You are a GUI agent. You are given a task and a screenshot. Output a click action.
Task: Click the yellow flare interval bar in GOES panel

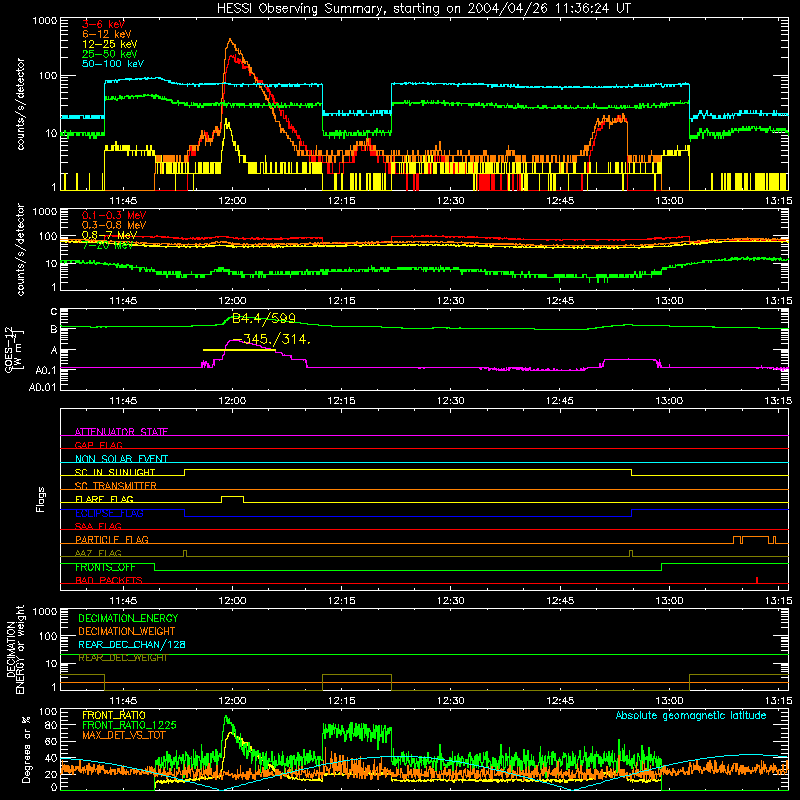[x=239, y=350]
